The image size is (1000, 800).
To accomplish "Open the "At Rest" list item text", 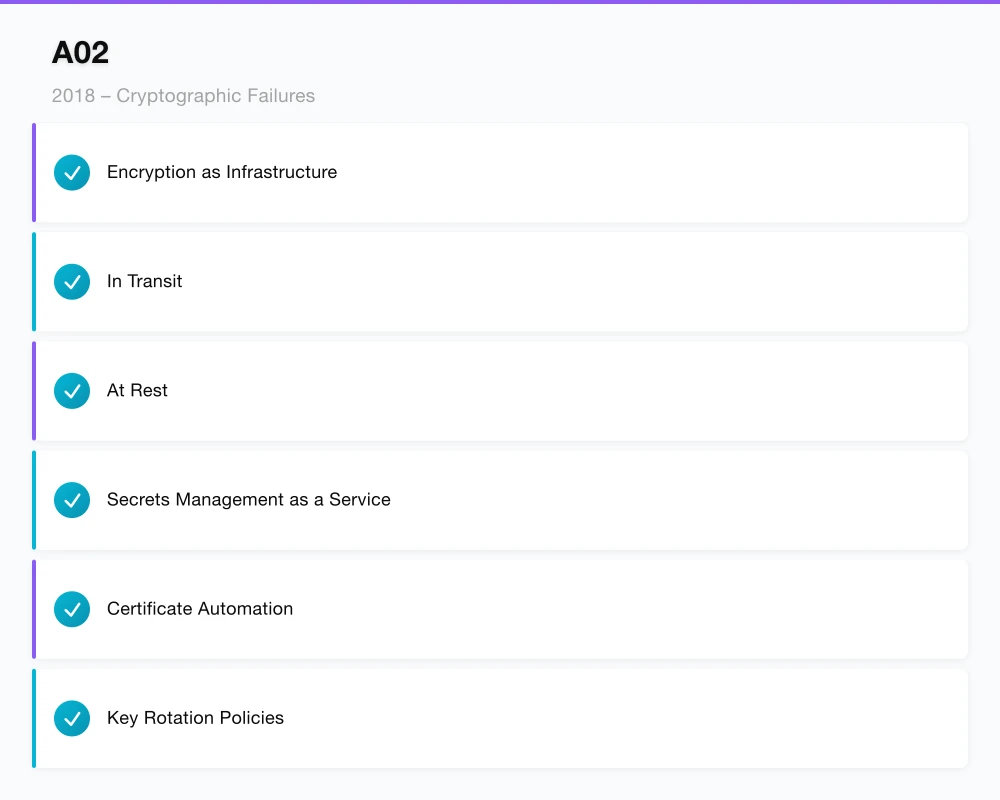I will pyautogui.click(x=137, y=390).
